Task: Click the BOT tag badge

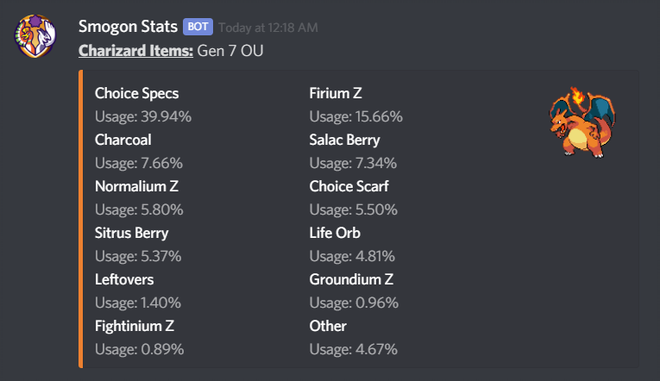Action: [197, 27]
